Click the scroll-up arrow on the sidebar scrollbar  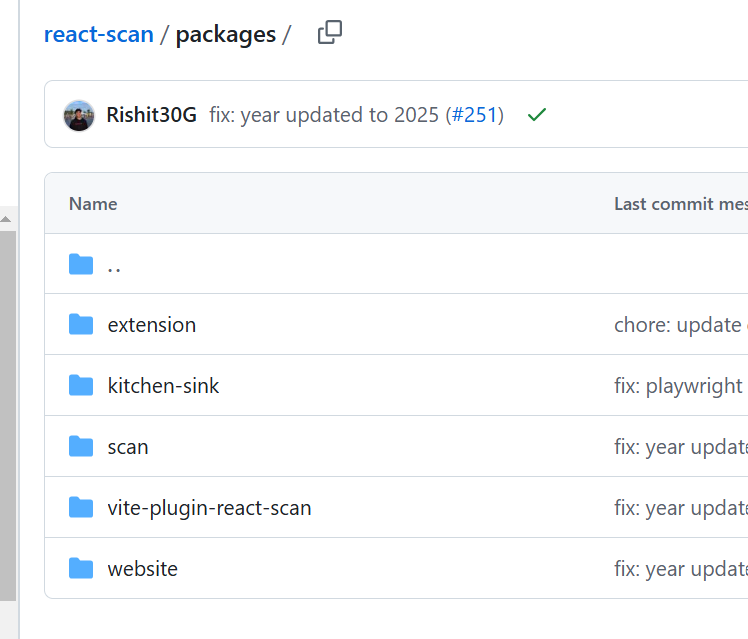[6, 219]
